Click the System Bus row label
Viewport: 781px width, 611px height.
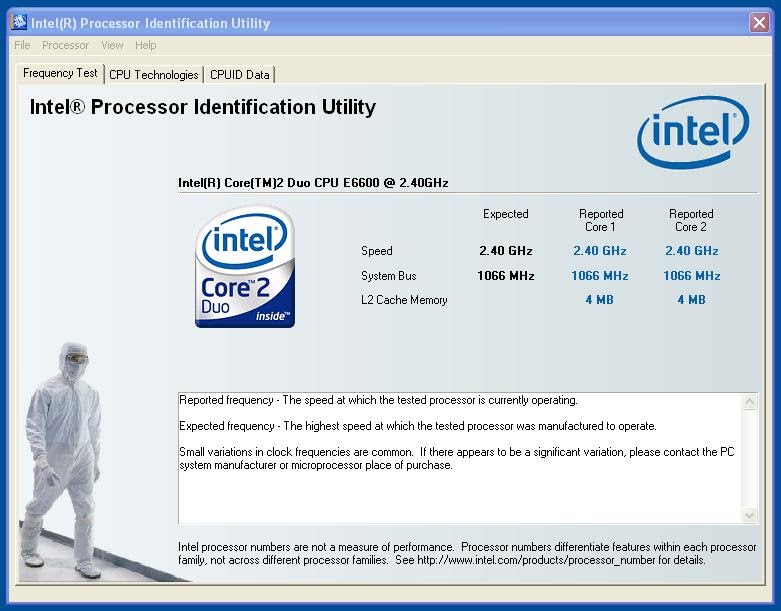click(389, 276)
